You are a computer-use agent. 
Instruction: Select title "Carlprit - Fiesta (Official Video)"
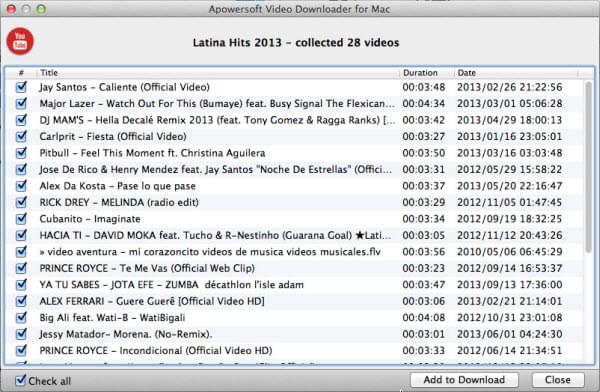tap(113, 137)
